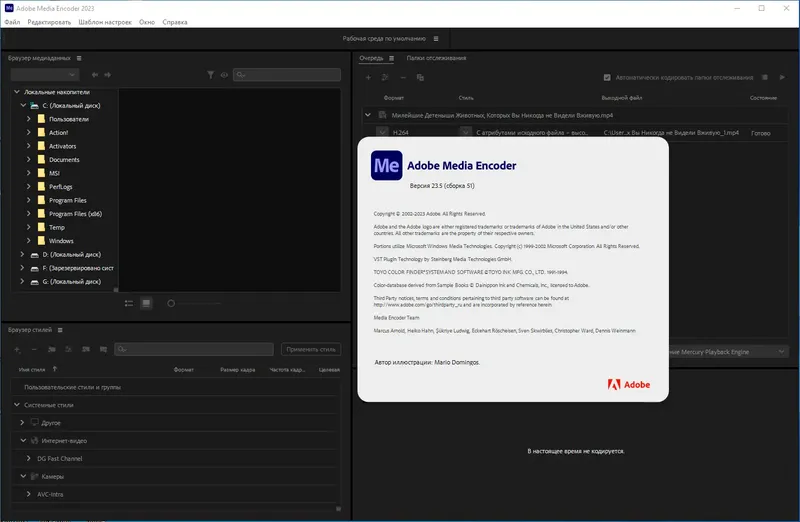
Task: Click the add output icon in queue
Action: click(385, 78)
